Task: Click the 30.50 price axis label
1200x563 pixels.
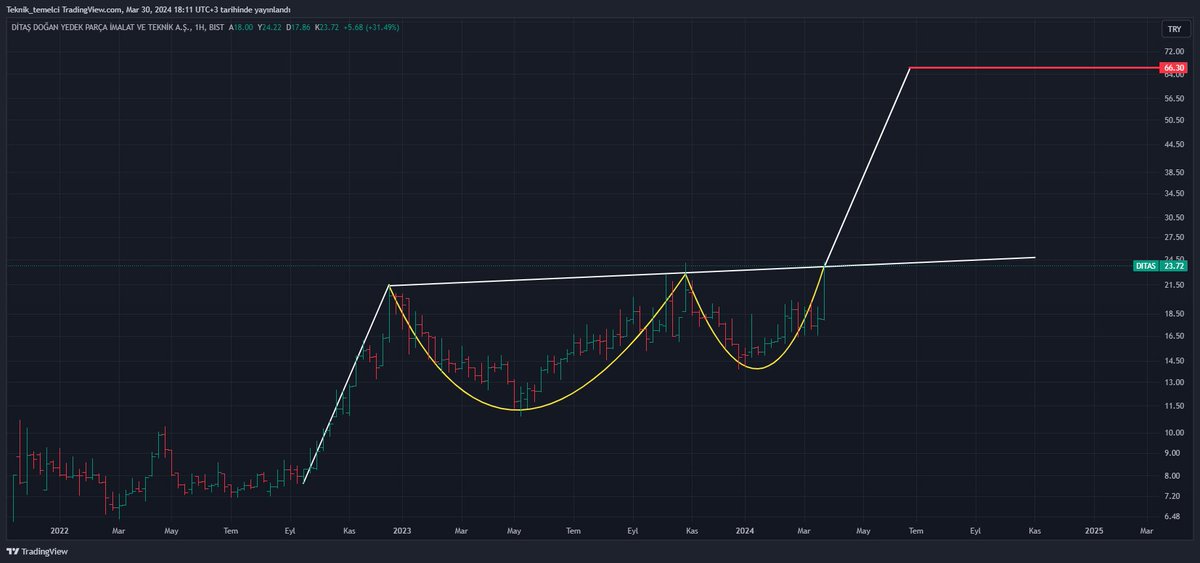Action: (x=1173, y=217)
